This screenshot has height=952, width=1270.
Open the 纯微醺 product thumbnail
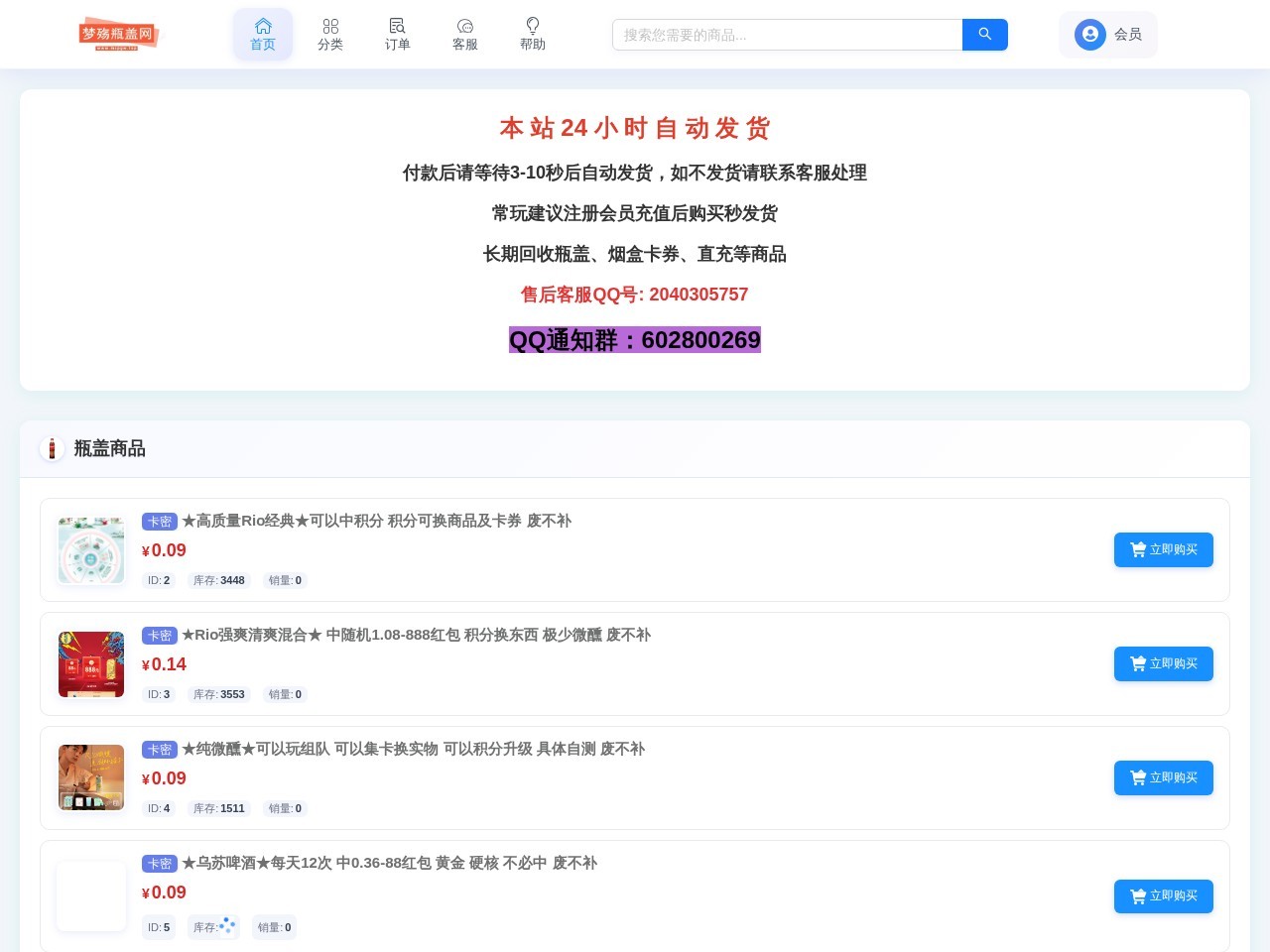coord(91,777)
